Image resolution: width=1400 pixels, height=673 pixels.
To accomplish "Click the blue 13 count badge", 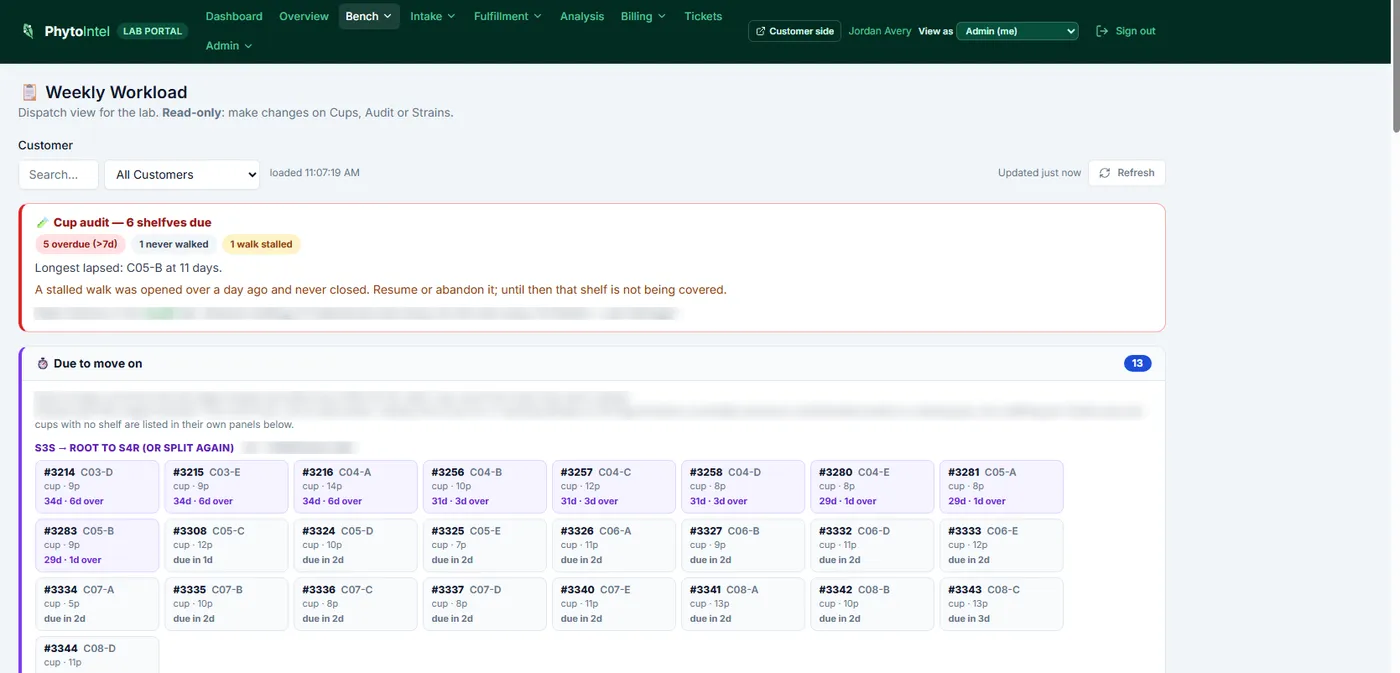I will click(1137, 363).
